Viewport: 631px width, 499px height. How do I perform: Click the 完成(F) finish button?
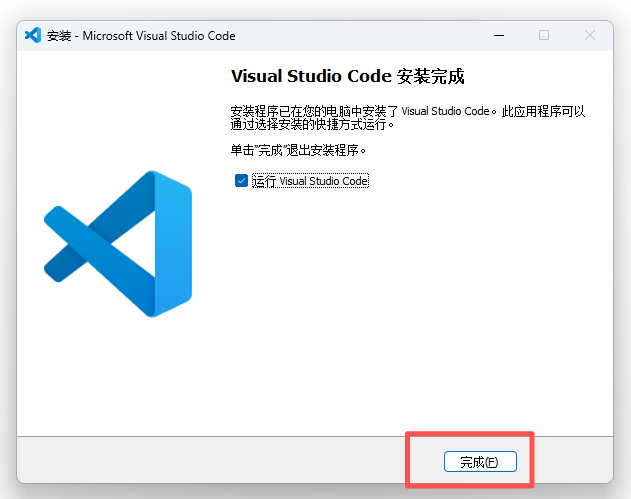pos(480,462)
